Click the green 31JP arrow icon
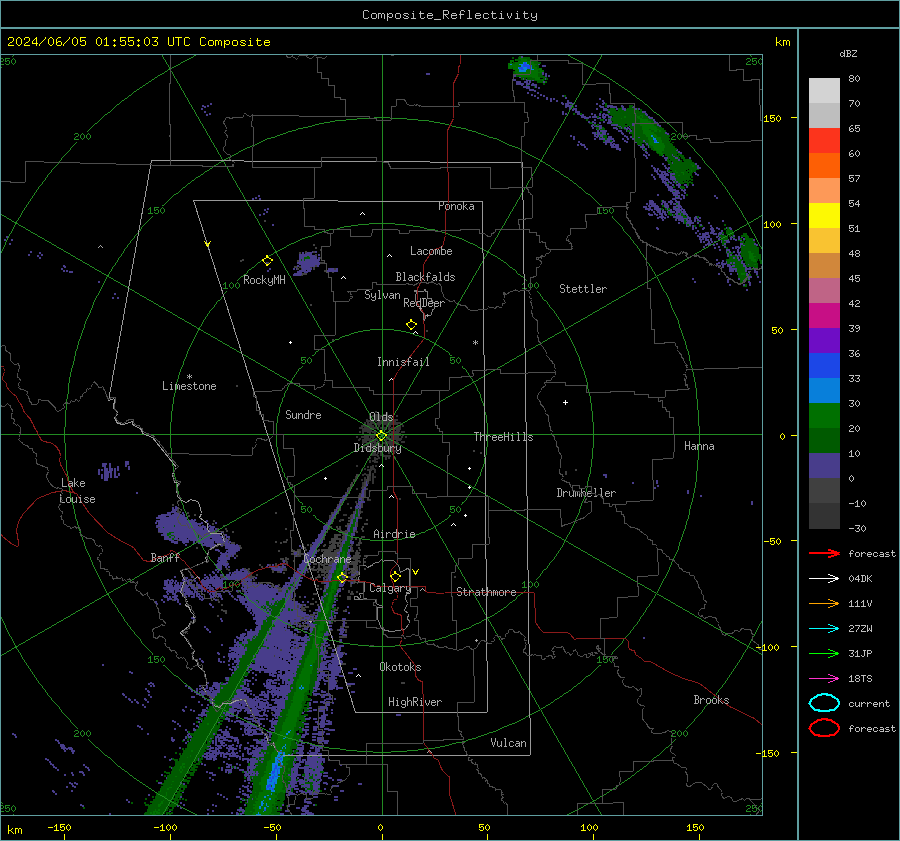The width and height of the screenshot is (900, 841). 824,653
